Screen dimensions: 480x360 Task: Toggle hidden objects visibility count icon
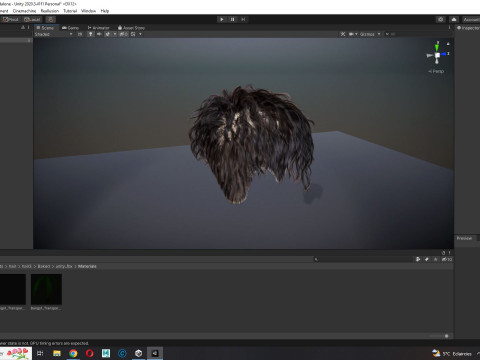click(x=124, y=34)
